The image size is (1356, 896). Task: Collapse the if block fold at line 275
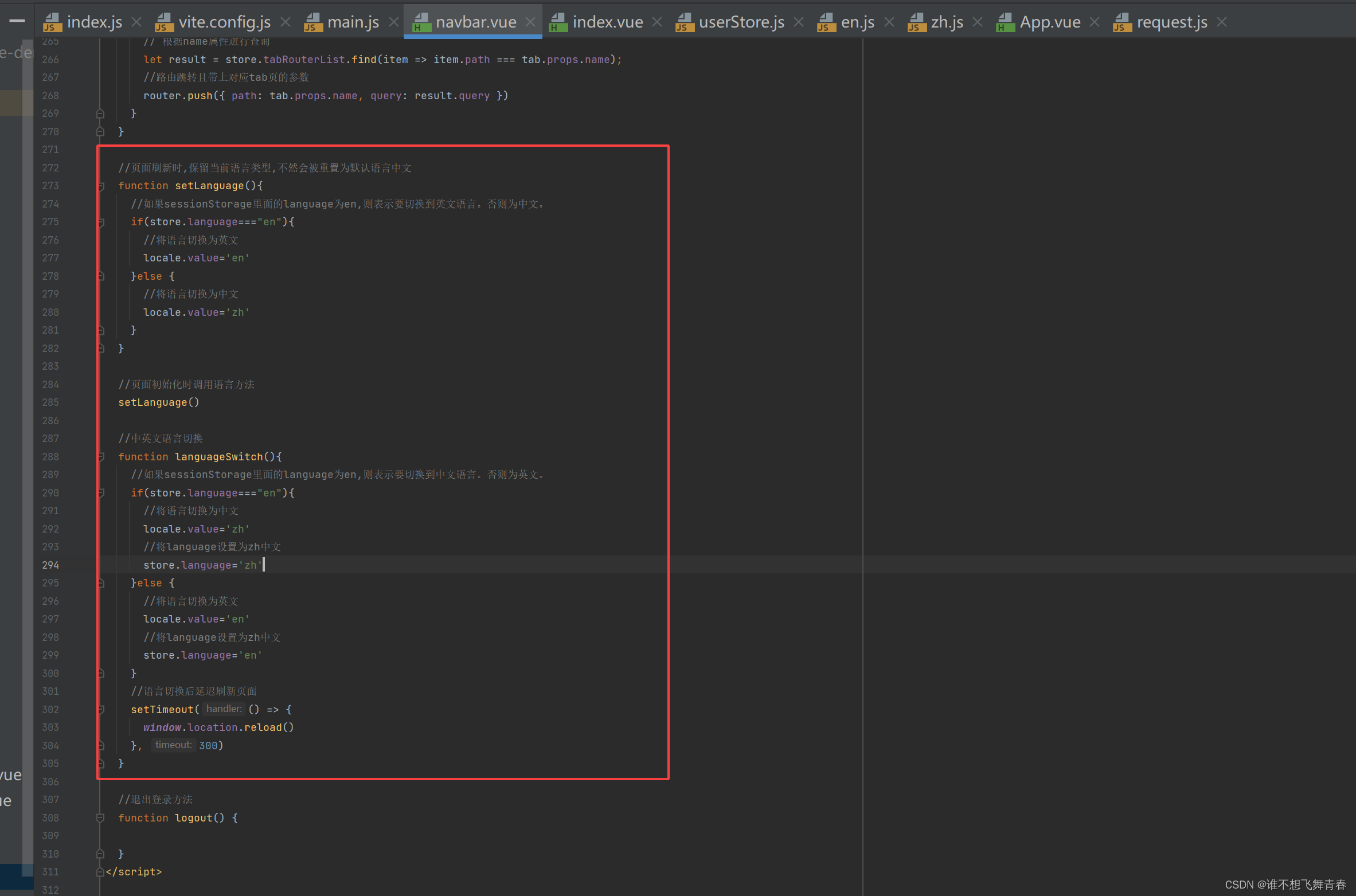point(100,222)
